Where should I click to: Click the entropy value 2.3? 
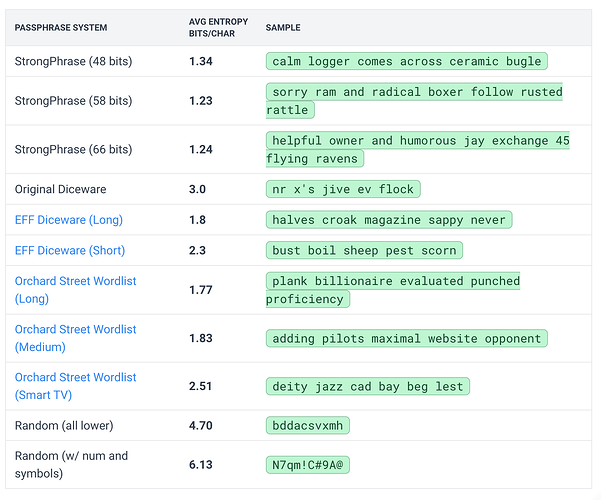[x=197, y=251]
